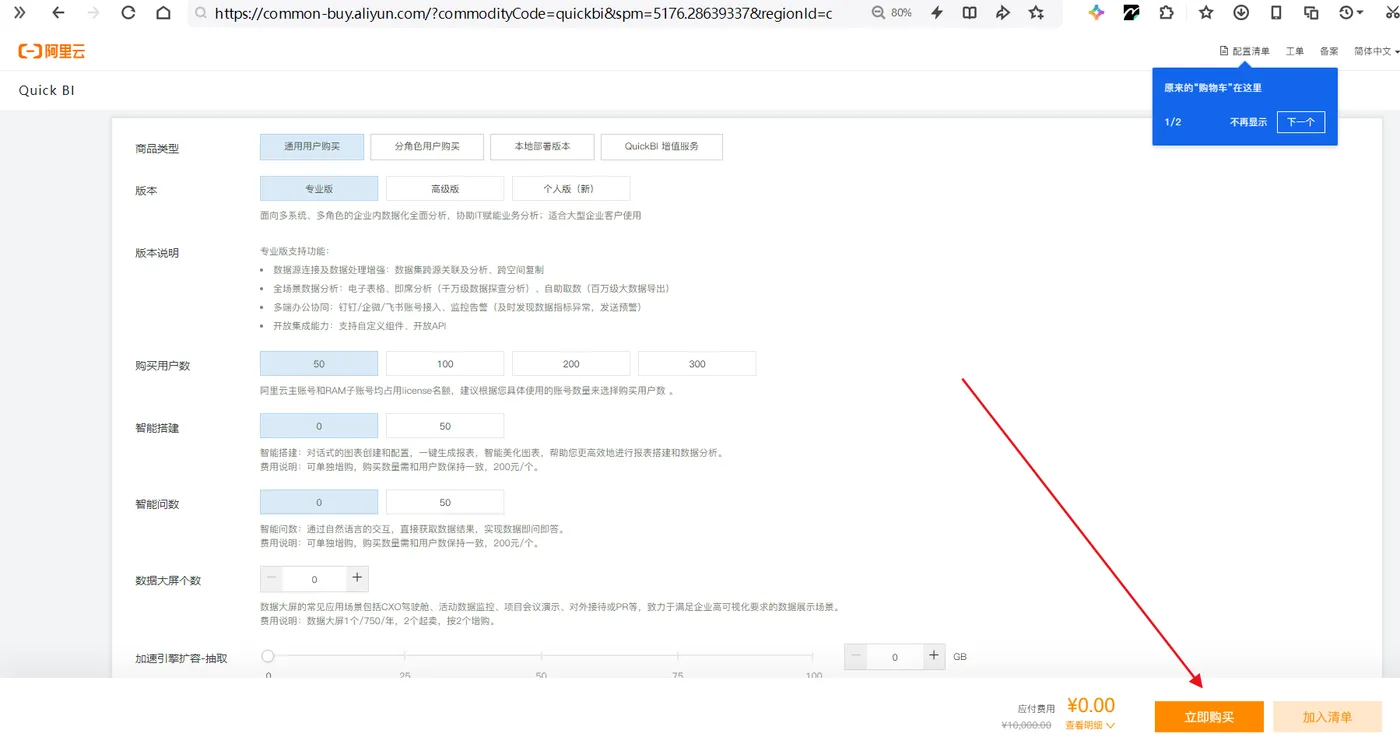1400x744 pixels.
Task: Open browser history clock icon
Action: 1350,13
